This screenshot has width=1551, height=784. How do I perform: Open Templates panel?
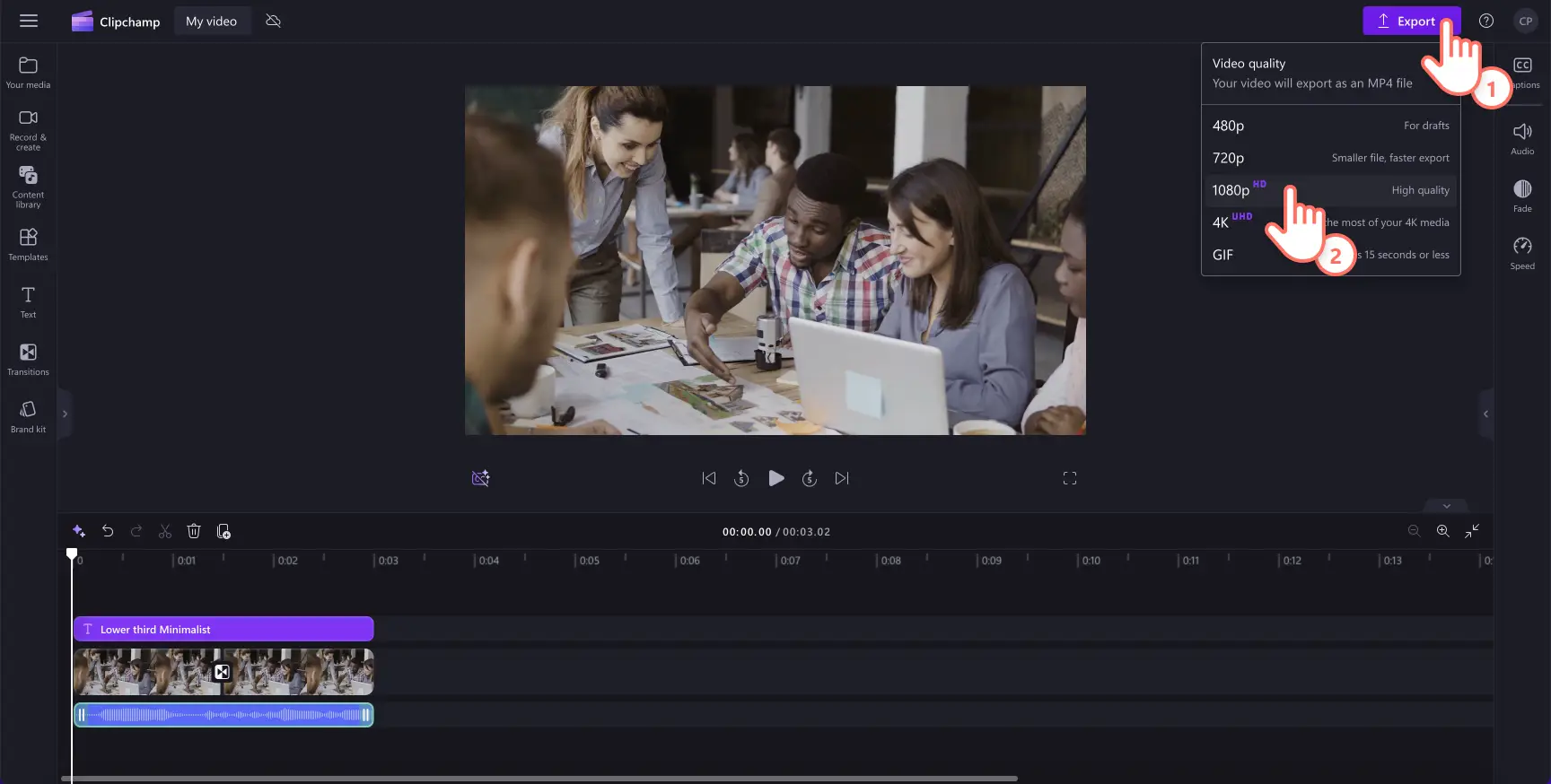(x=28, y=245)
